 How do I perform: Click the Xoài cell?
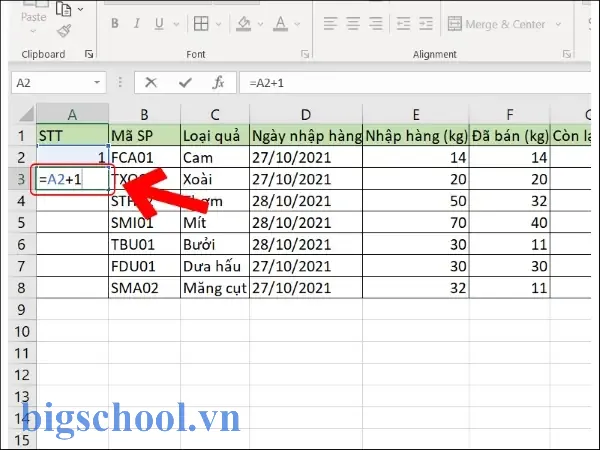point(215,179)
